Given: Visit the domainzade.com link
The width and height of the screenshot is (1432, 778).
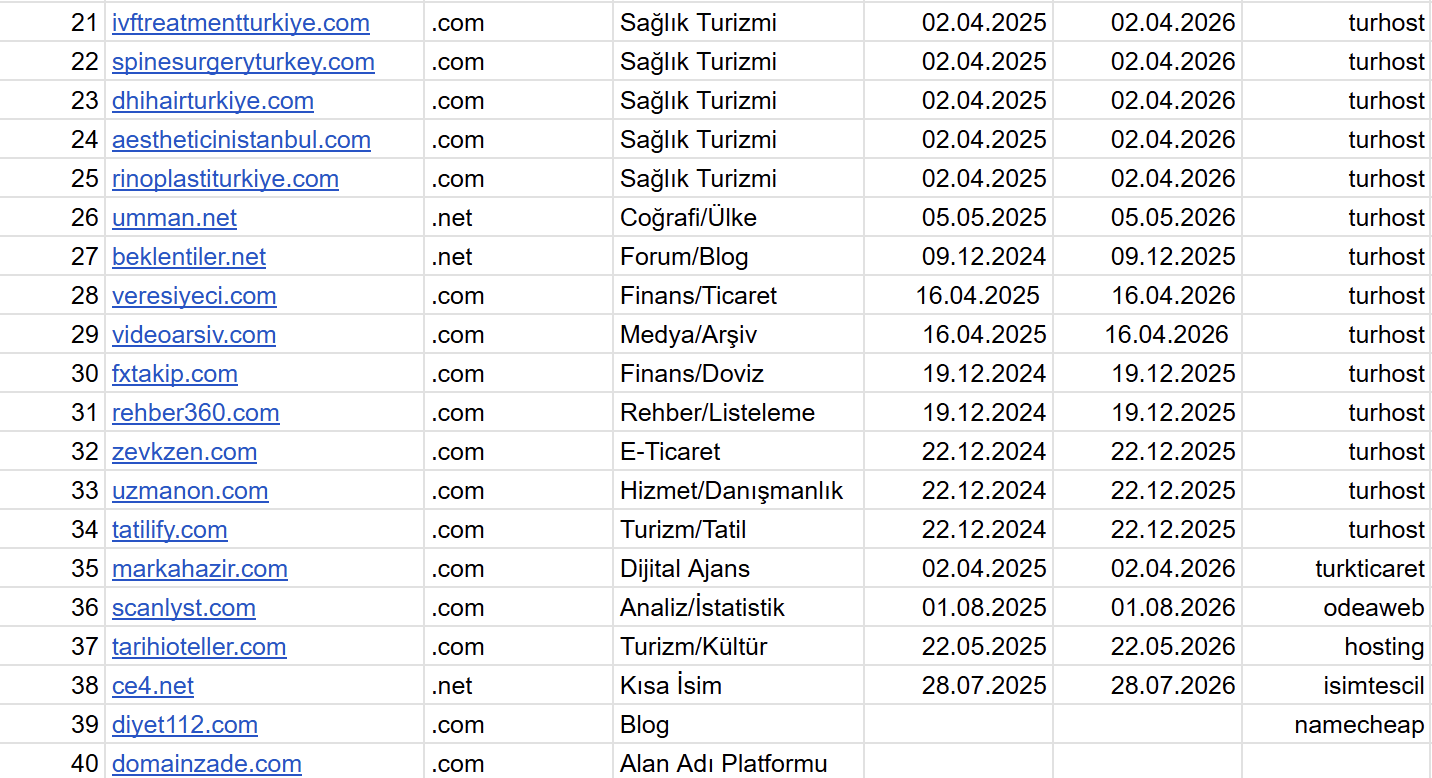Looking at the screenshot, I should coord(206,764).
